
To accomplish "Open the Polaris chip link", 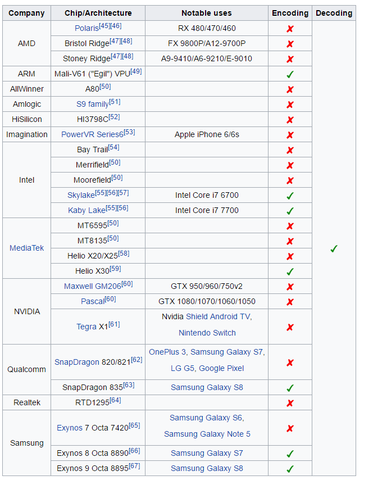I will pyautogui.click(x=87, y=28).
